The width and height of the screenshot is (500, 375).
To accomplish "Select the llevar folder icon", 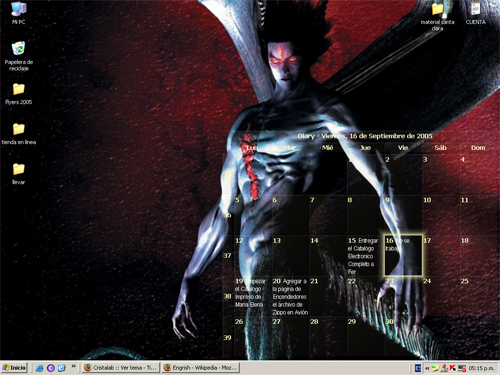I will coord(19,174).
